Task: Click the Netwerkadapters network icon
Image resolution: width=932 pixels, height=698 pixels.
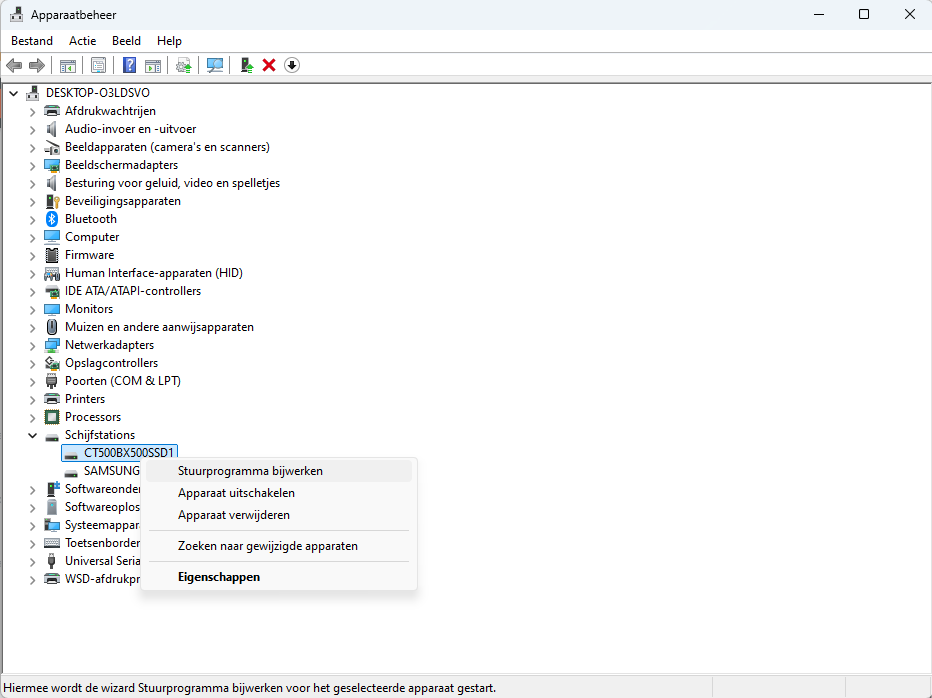Action: pyautogui.click(x=52, y=345)
